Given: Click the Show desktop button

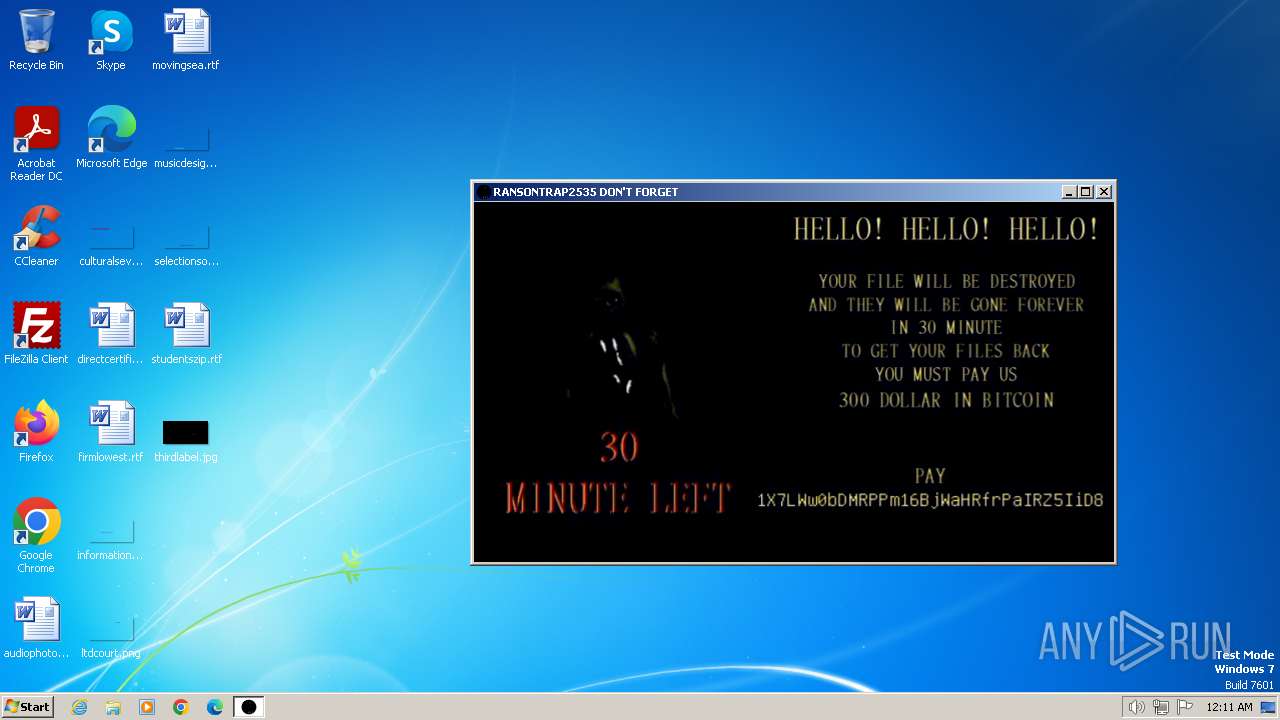Looking at the screenshot, I should [x=1269, y=707].
